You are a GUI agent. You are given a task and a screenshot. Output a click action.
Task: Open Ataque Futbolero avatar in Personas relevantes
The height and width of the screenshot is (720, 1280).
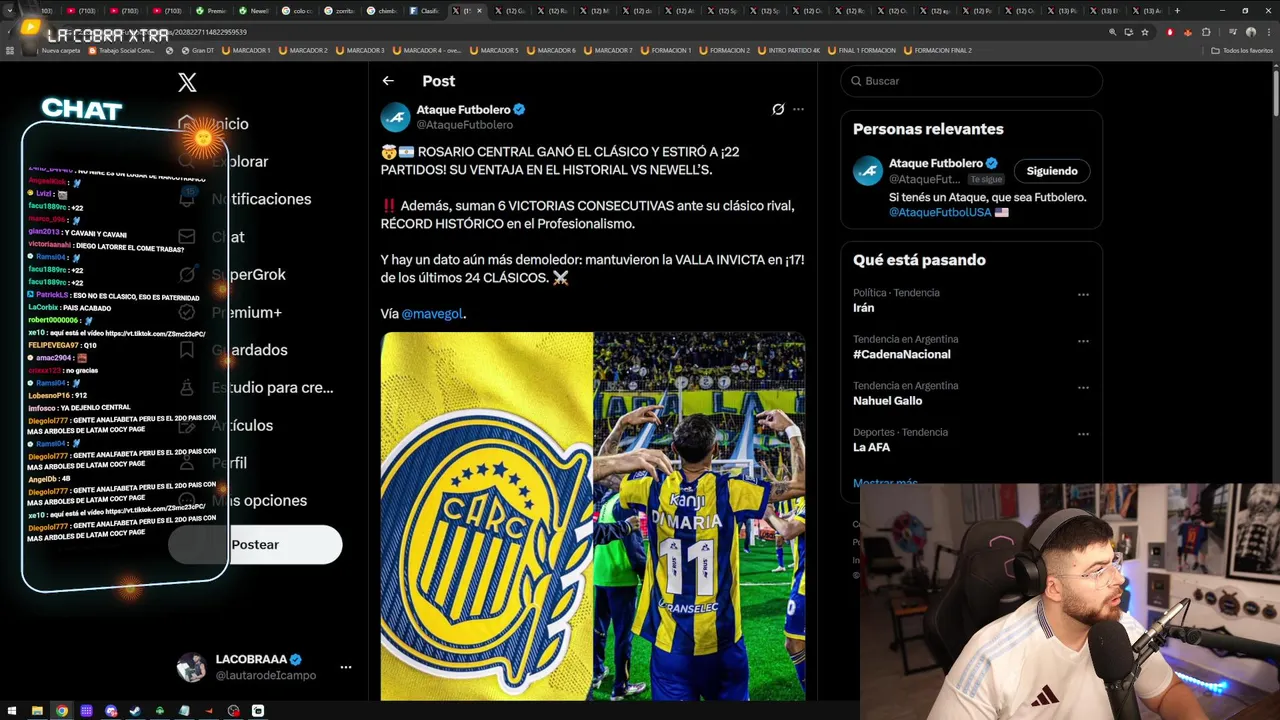pos(868,171)
